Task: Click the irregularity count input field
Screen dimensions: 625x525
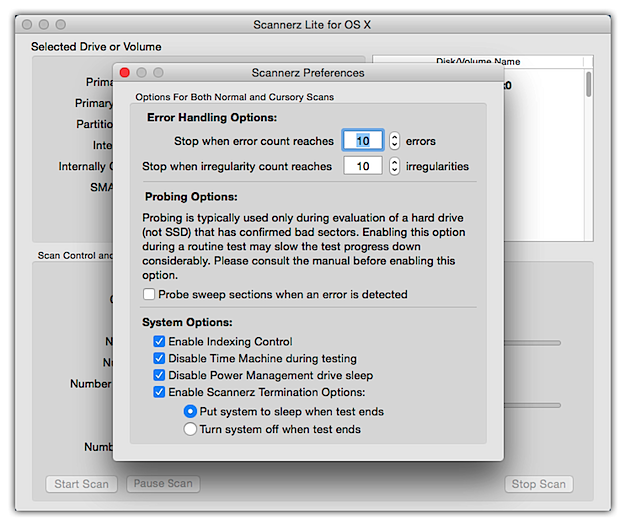Action: pos(363,166)
